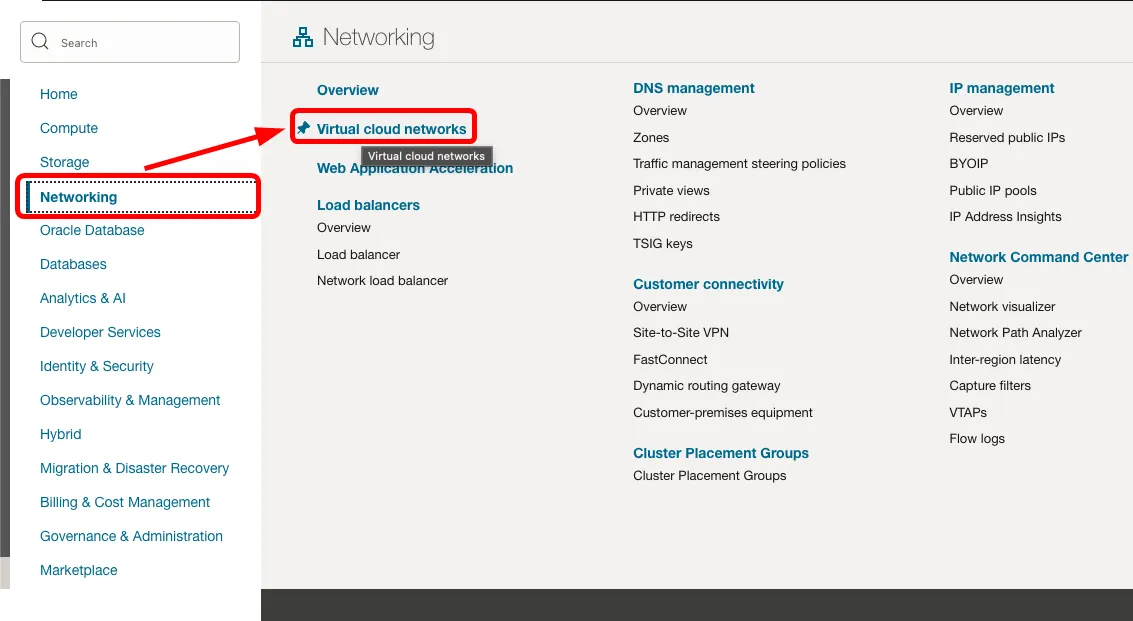Select Billing & Cost Management
Viewport: 1133px width, 621px height.
[125, 502]
